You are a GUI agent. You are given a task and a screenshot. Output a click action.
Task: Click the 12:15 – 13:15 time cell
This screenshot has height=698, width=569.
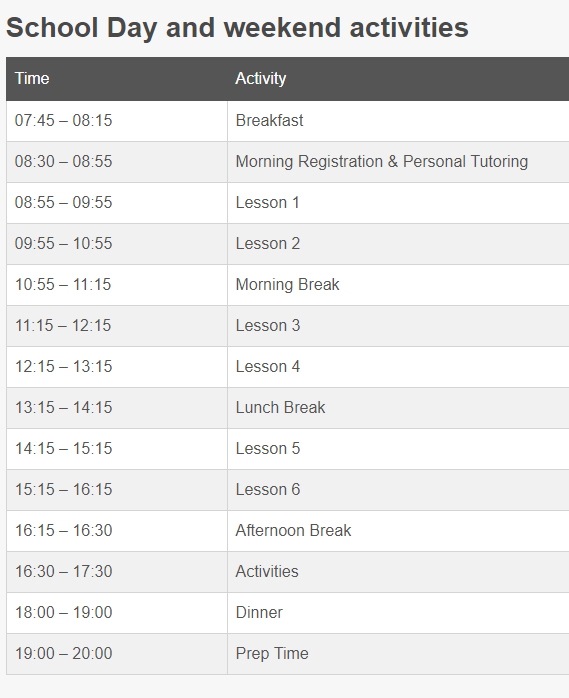117,367
